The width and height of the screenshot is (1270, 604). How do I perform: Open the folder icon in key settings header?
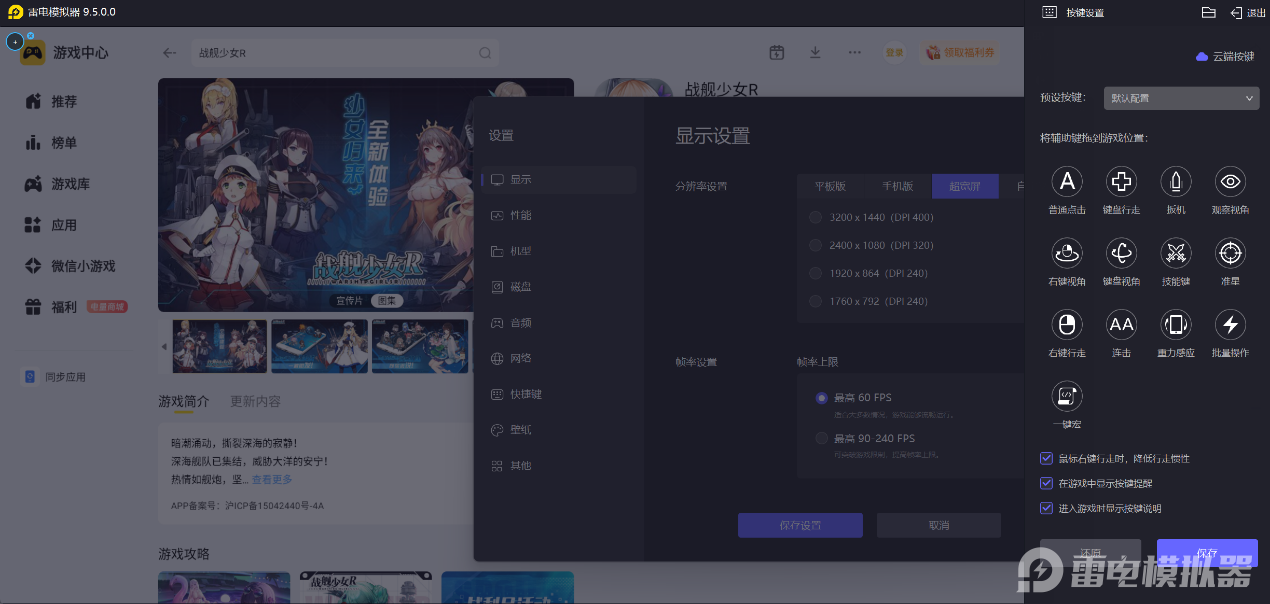[x=1208, y=12]
